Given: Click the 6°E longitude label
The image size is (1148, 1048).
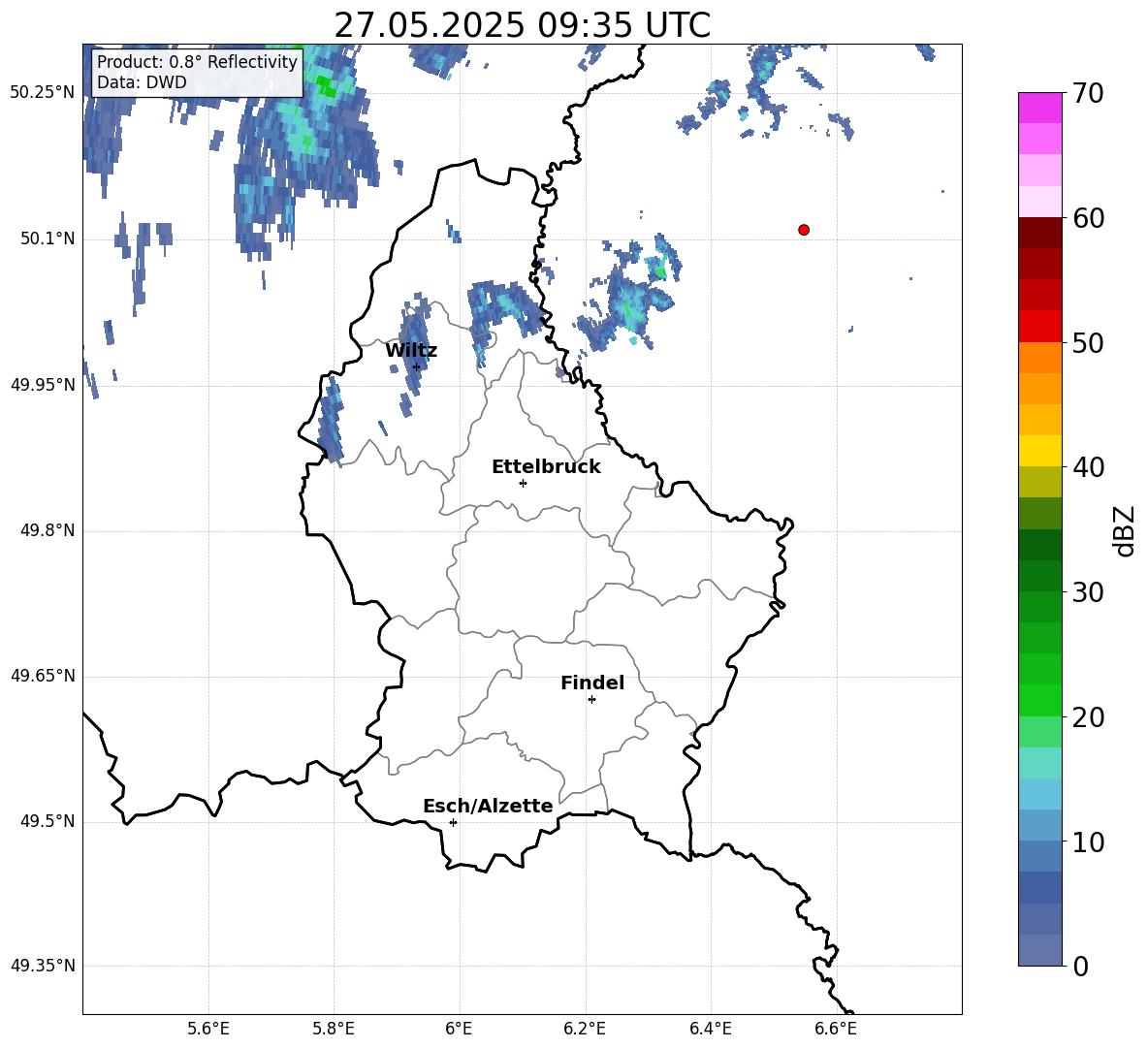Looking at the screenshot, I should (459, 1029).
